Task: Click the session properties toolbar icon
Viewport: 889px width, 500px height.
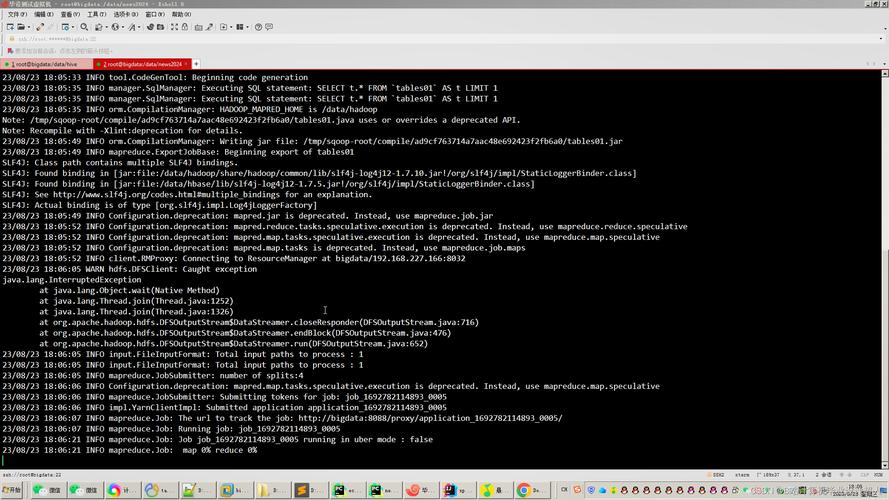Action: tap(65, 27)
